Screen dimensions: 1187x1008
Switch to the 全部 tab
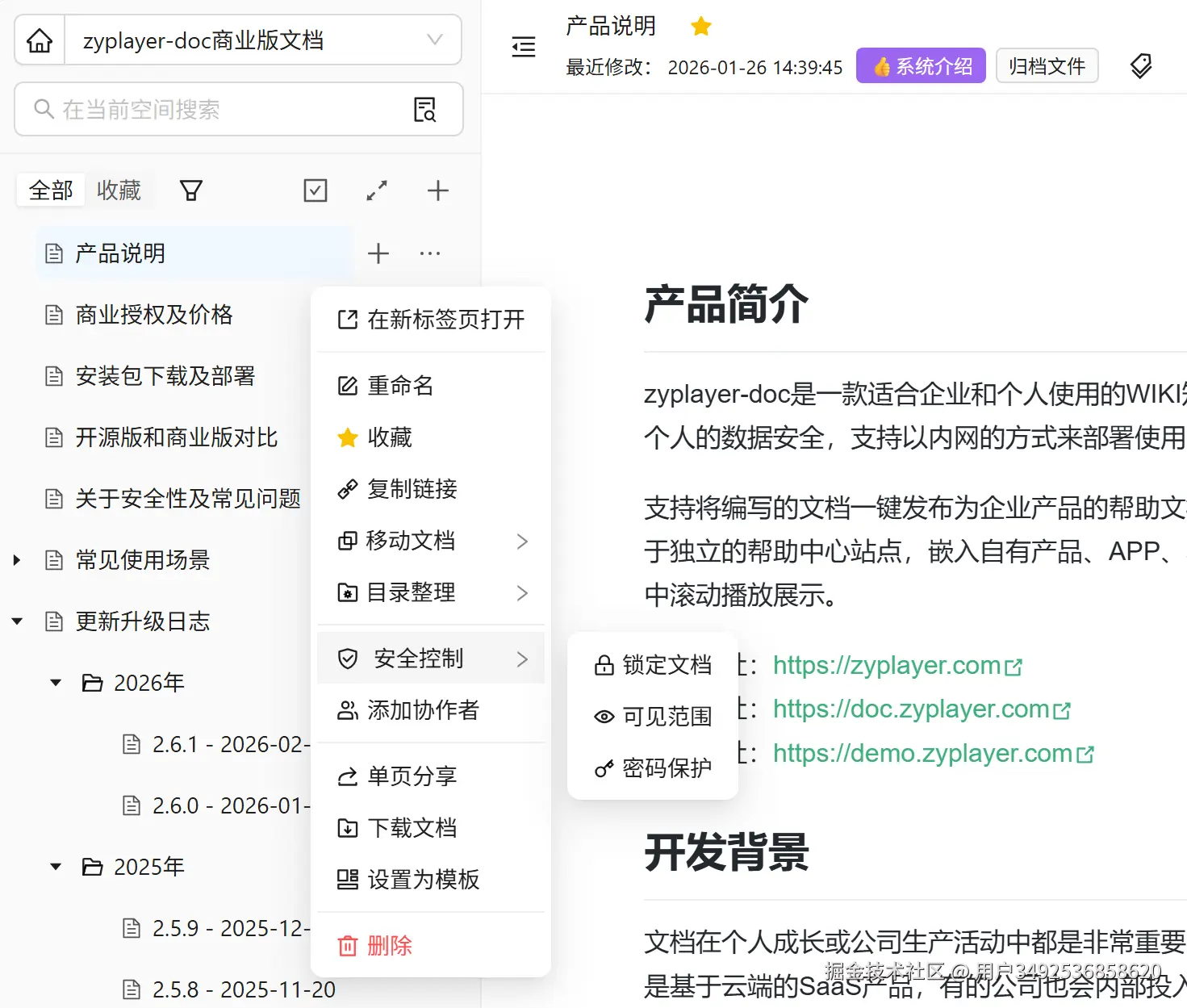(x=51, y=190)
